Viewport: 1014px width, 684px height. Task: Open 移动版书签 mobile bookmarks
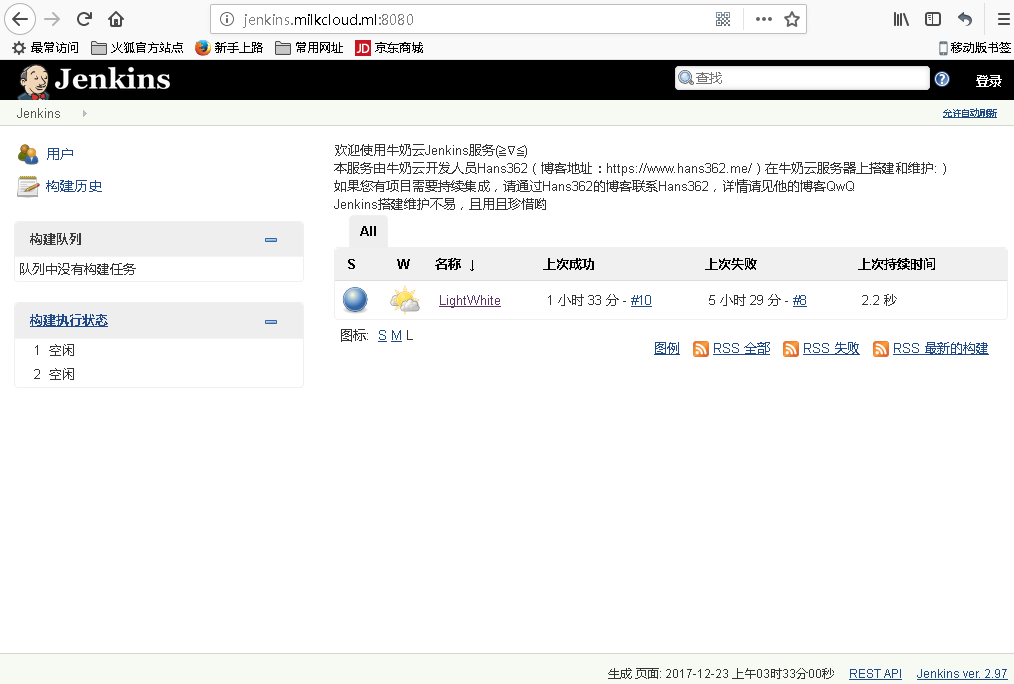click(975, 48)
